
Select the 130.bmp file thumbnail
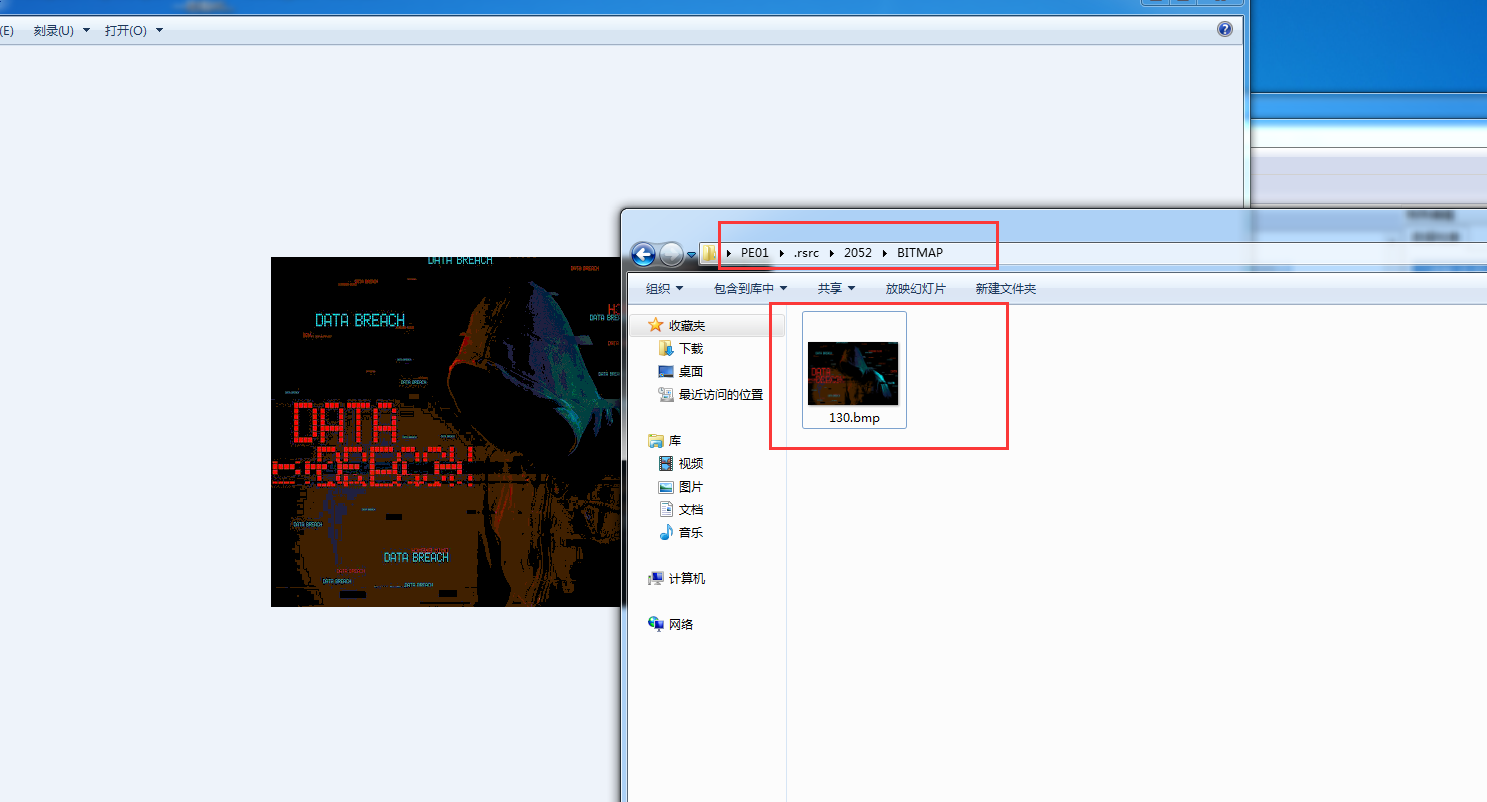click(x=853, y=373)
